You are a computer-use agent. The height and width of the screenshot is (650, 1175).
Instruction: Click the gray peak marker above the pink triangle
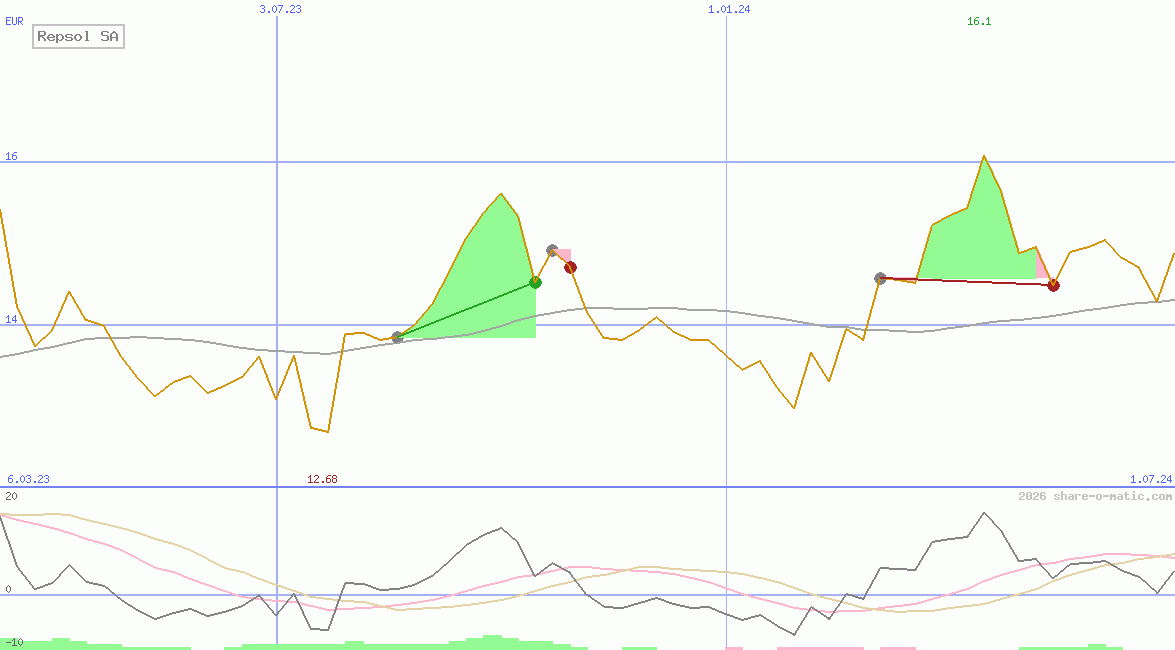tap(552, 250)
